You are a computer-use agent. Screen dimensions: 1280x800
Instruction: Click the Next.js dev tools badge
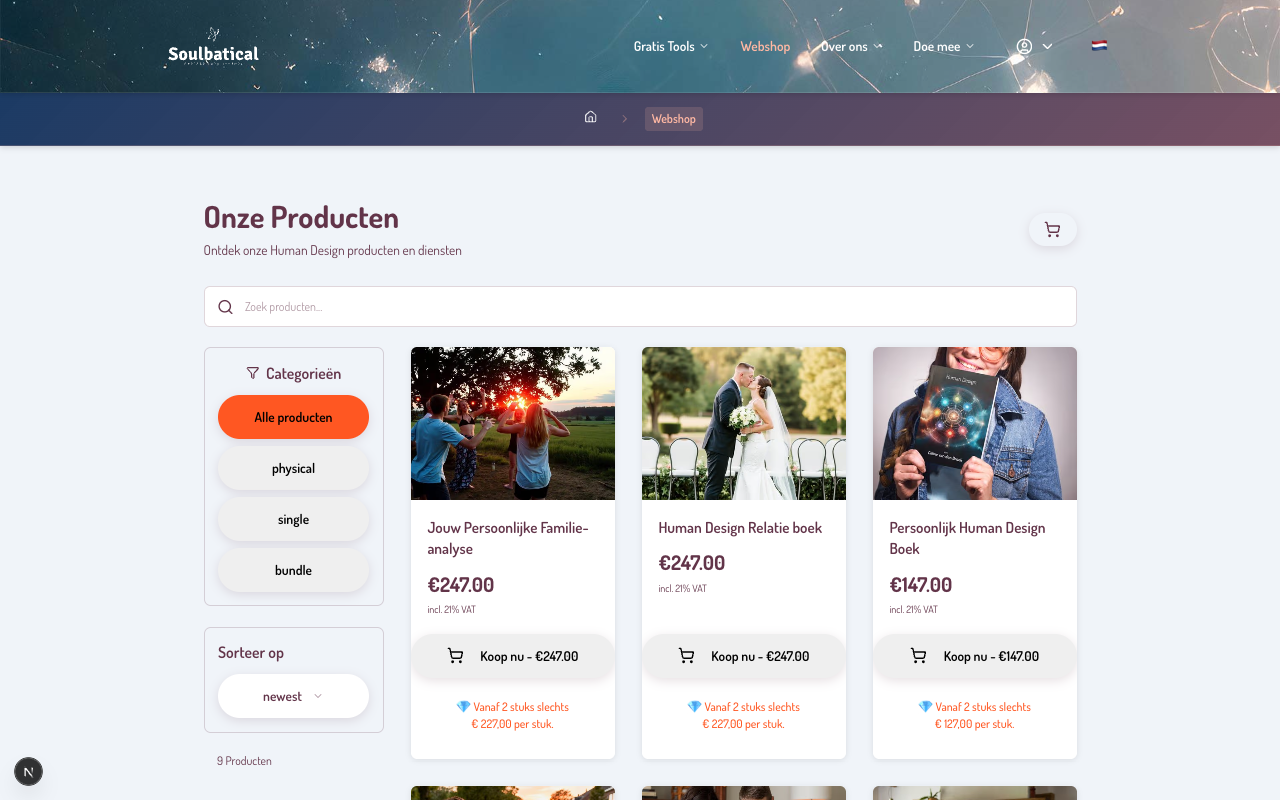28,771
